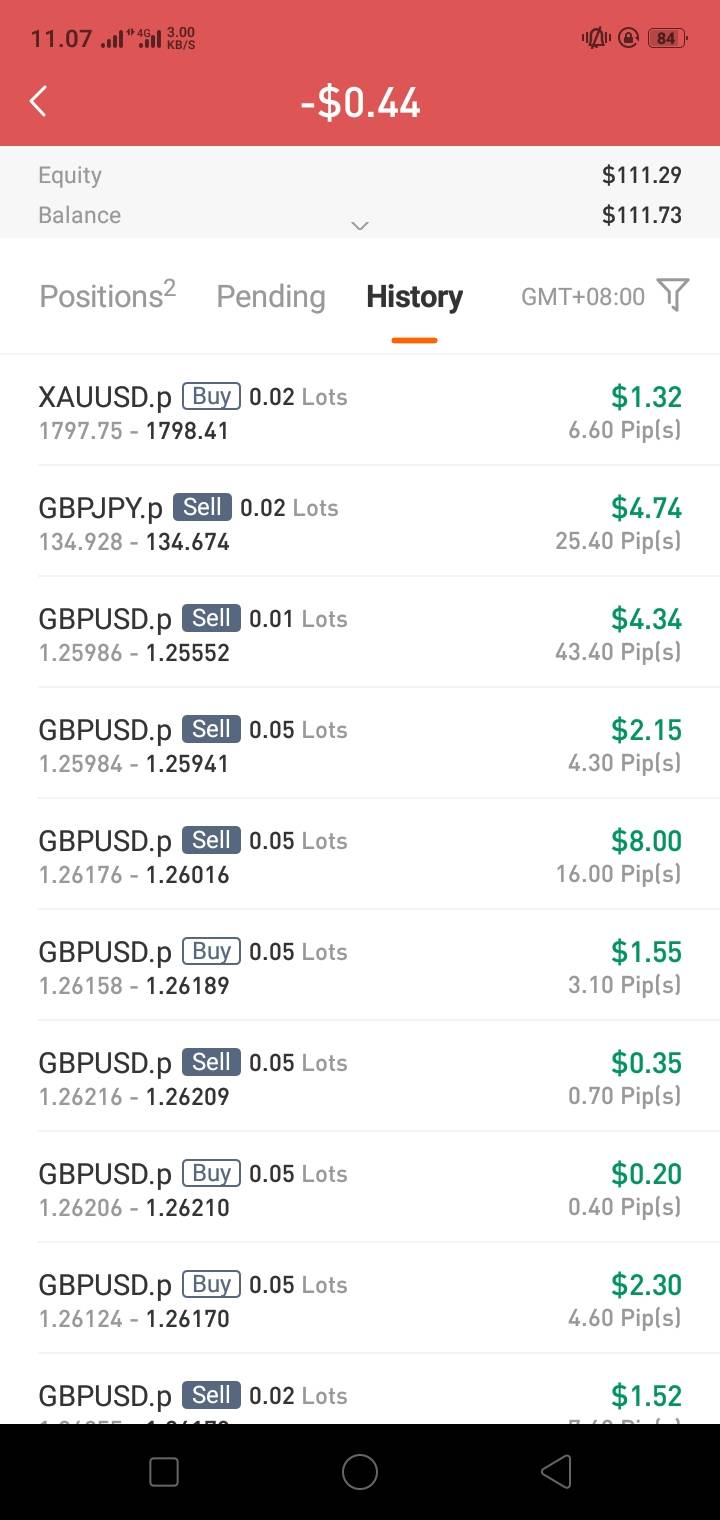This screenshot has height=1520, width=720.
Task: Select the History tab
Action: (414, 296)
